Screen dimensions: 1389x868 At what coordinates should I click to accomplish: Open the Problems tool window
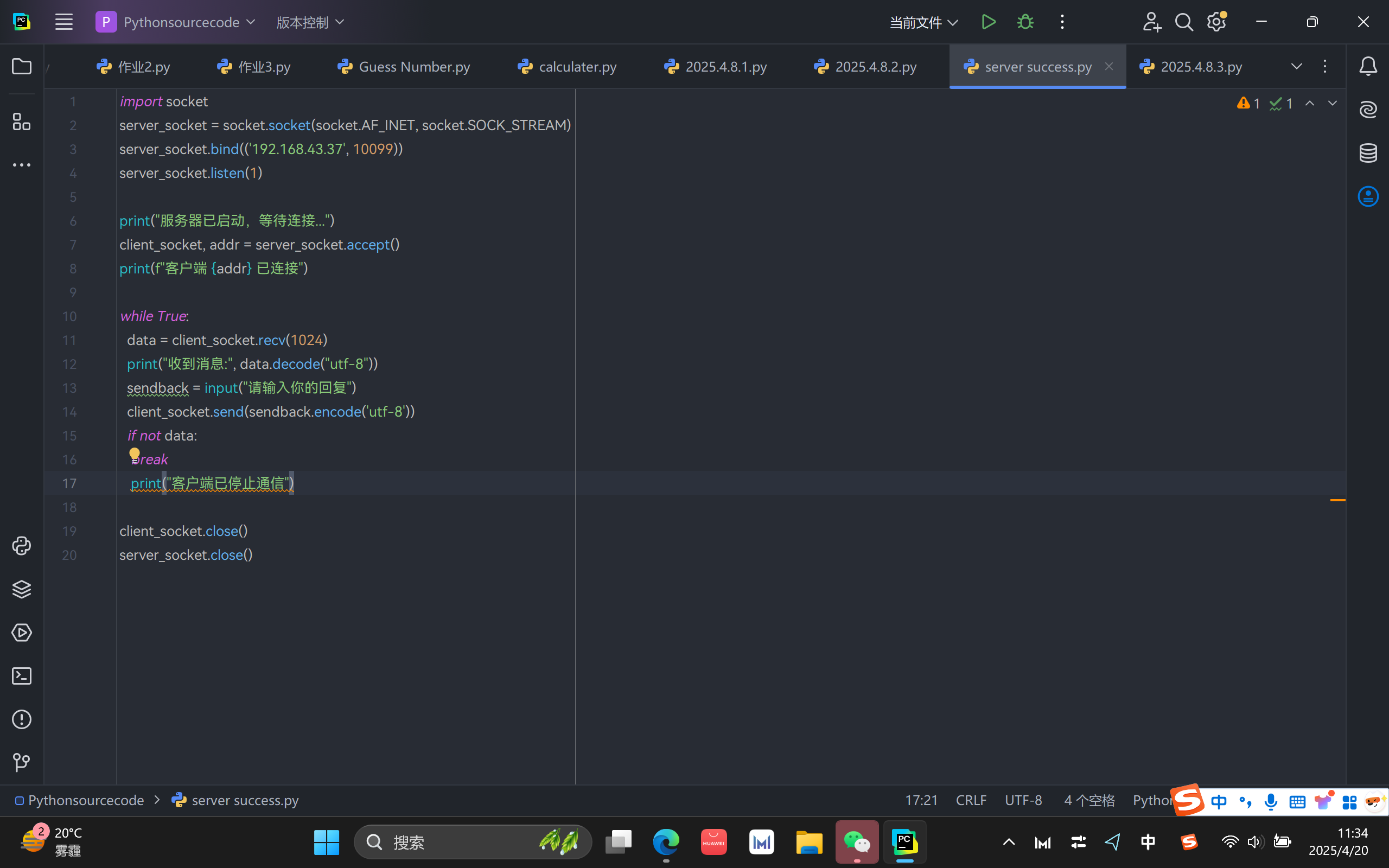tap(22, 719)
